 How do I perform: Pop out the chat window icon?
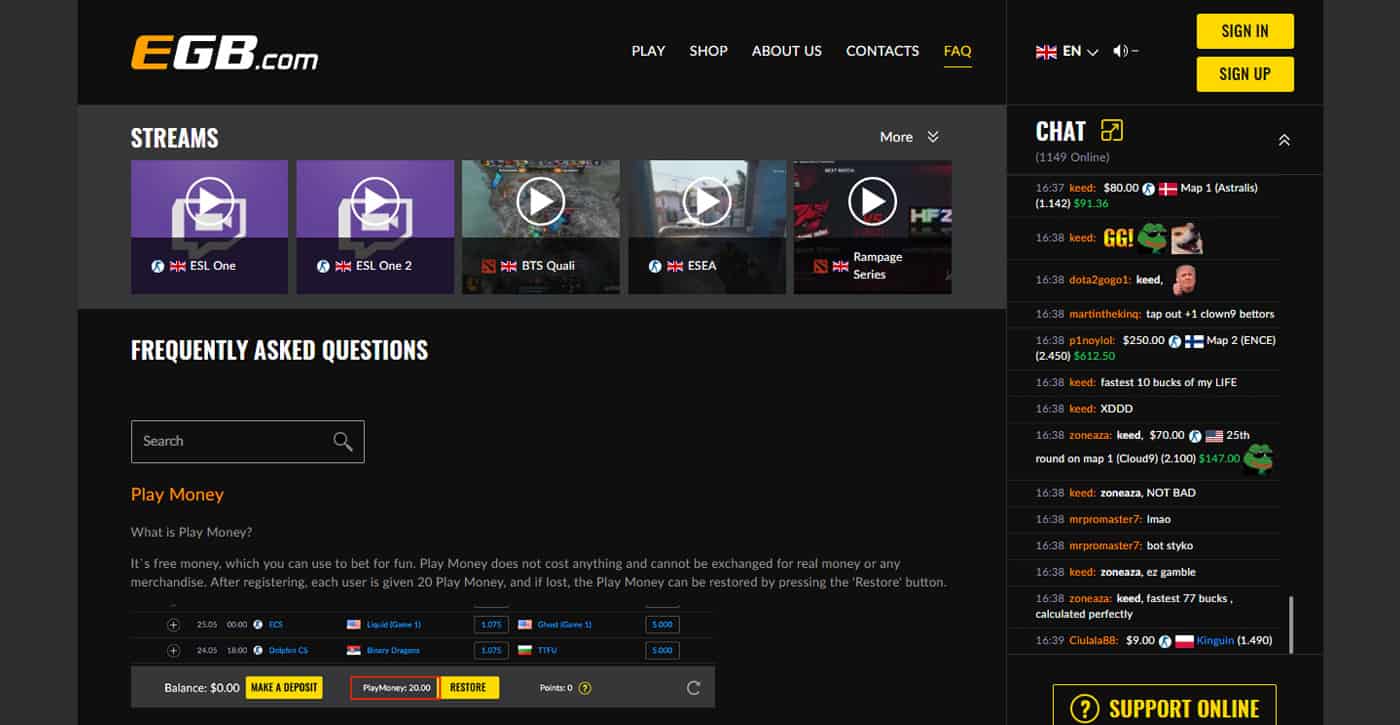pyautogui.click(x=1112, y=130)
